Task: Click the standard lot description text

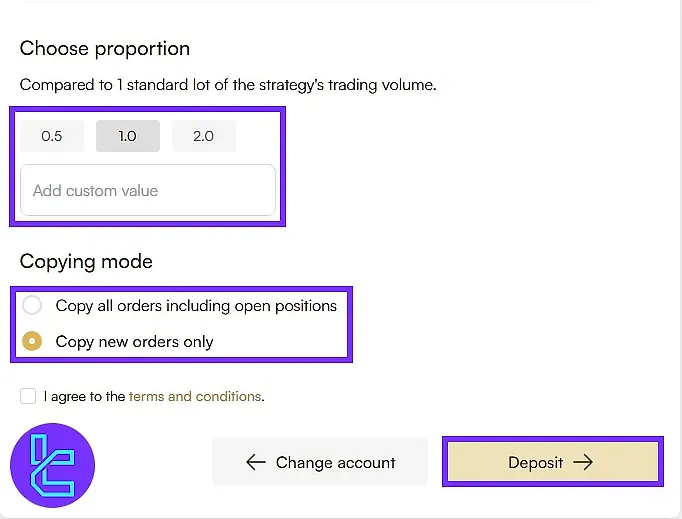Action: (x=228, y=85)
